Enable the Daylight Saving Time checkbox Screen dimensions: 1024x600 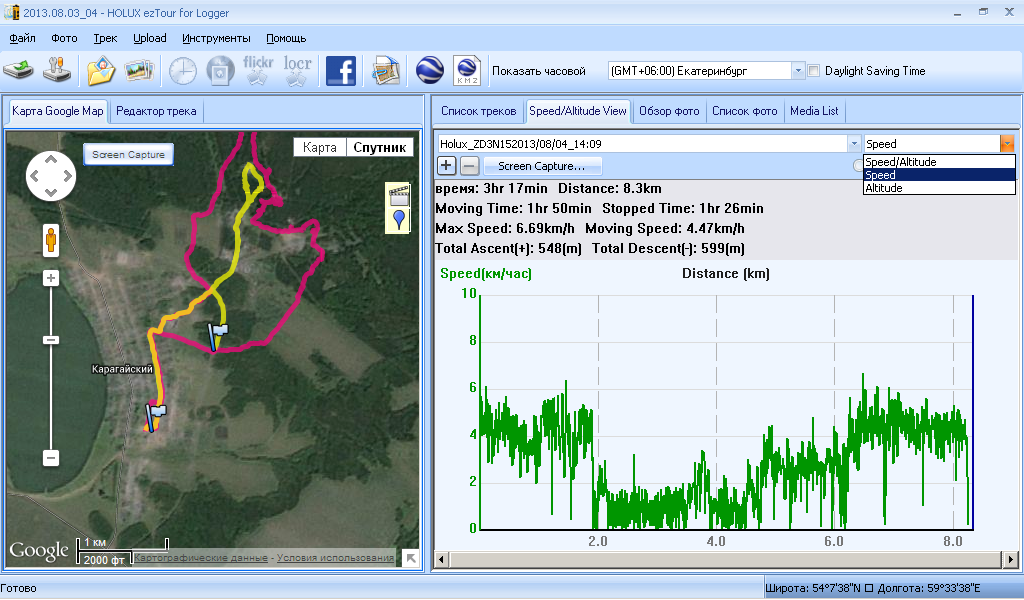coord(814,71)
